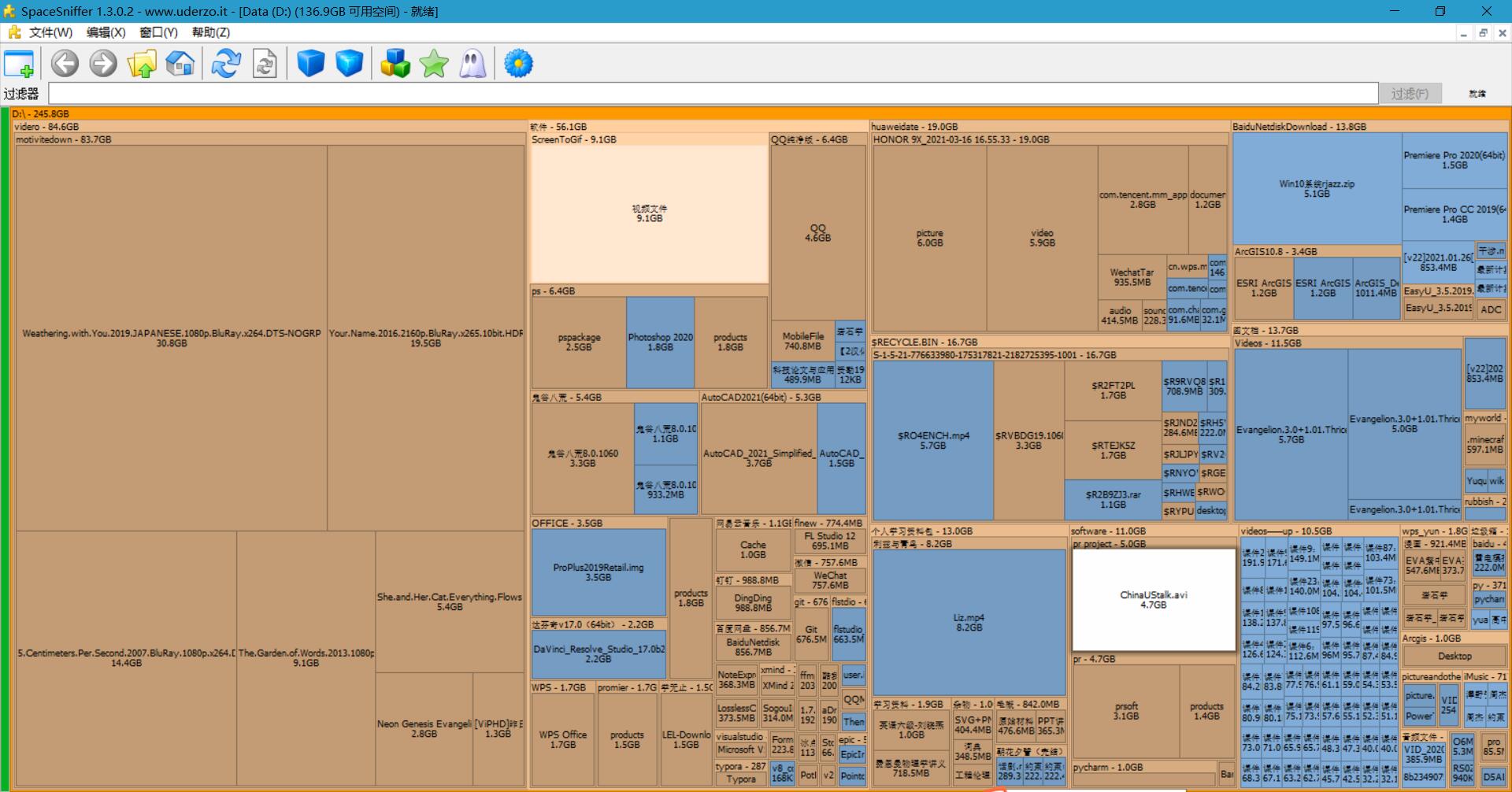The height and width of the screenshot is (792, 1512).
Task: Click the document rescan icon
Action: pos(265,64)
